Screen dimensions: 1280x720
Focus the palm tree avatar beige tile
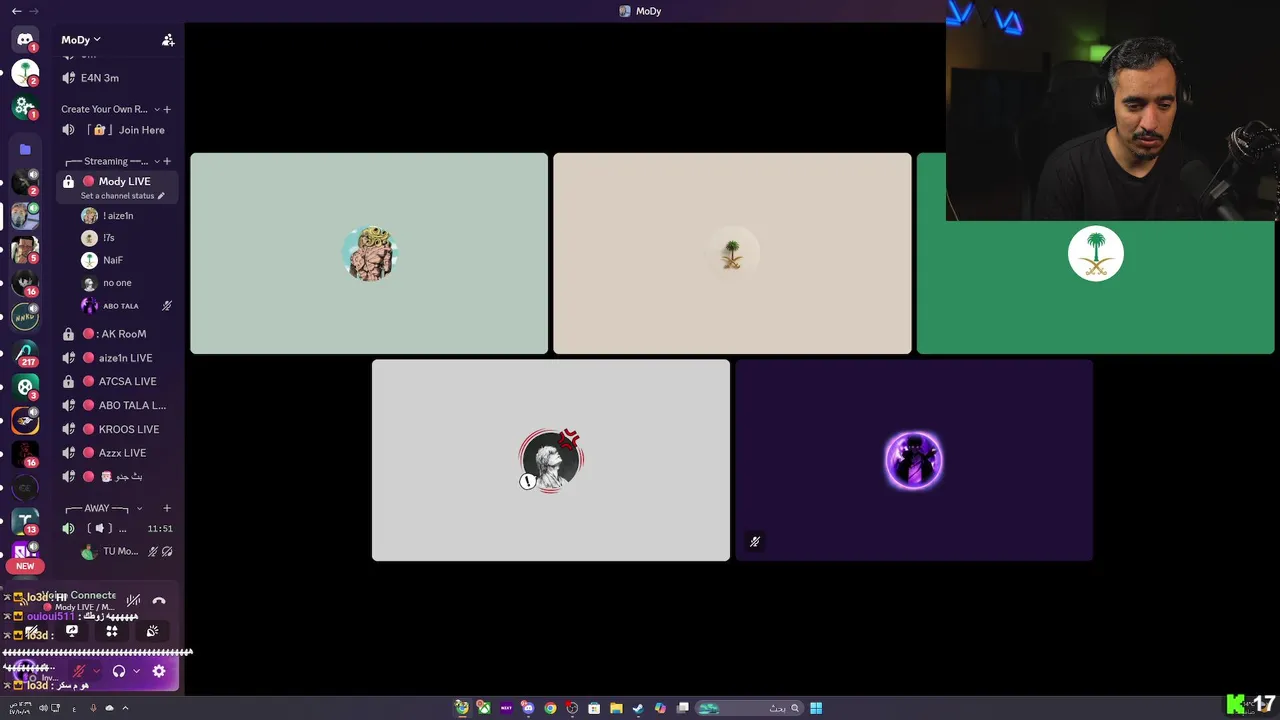pyautogui.click(x=732, y=253)
